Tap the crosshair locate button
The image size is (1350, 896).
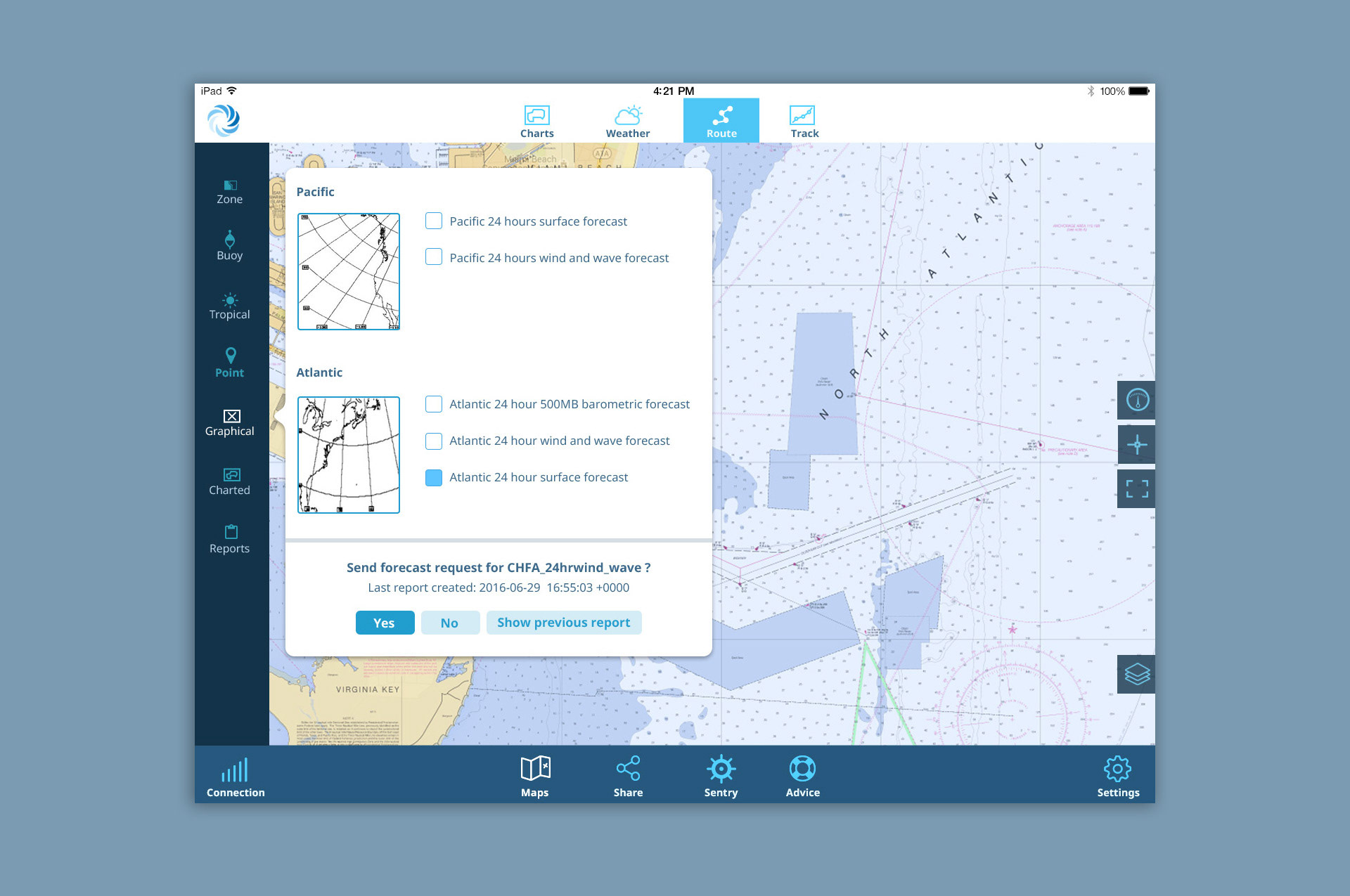click(x=1137, y=444)
